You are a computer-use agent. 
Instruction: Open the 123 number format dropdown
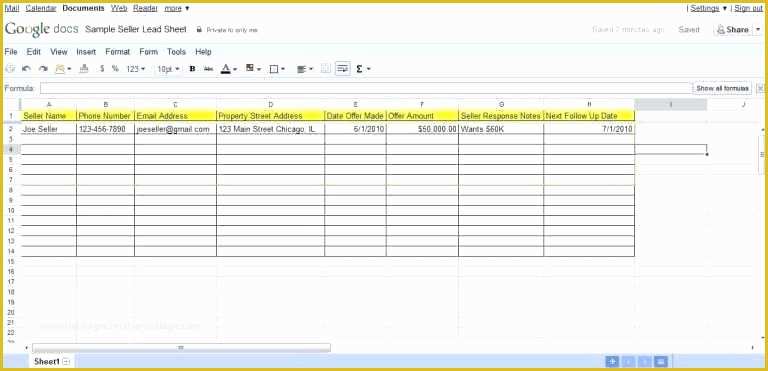(x=136, y=69)
